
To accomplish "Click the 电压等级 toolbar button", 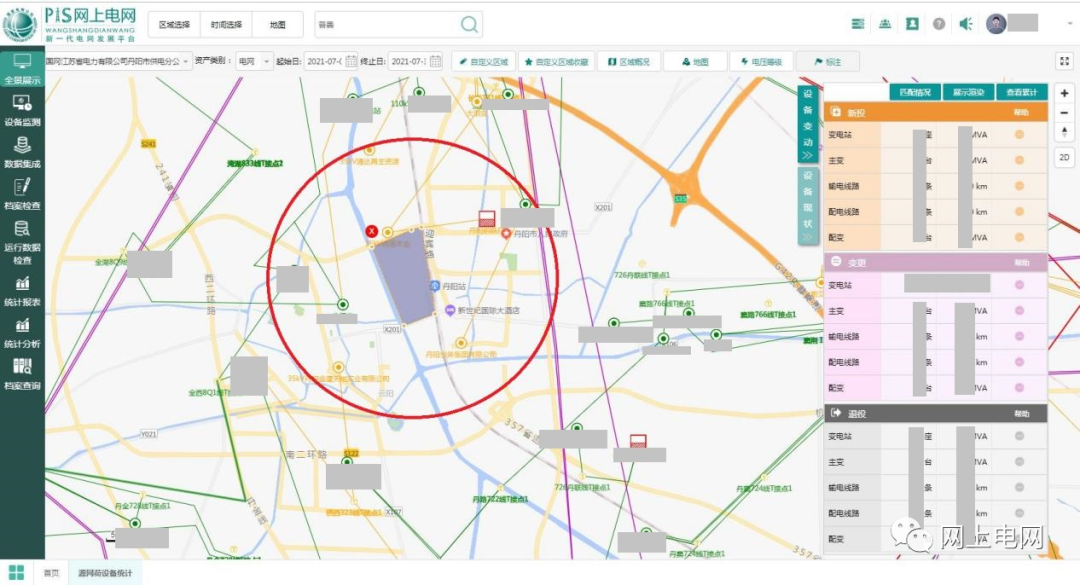I will pos(761,61).
